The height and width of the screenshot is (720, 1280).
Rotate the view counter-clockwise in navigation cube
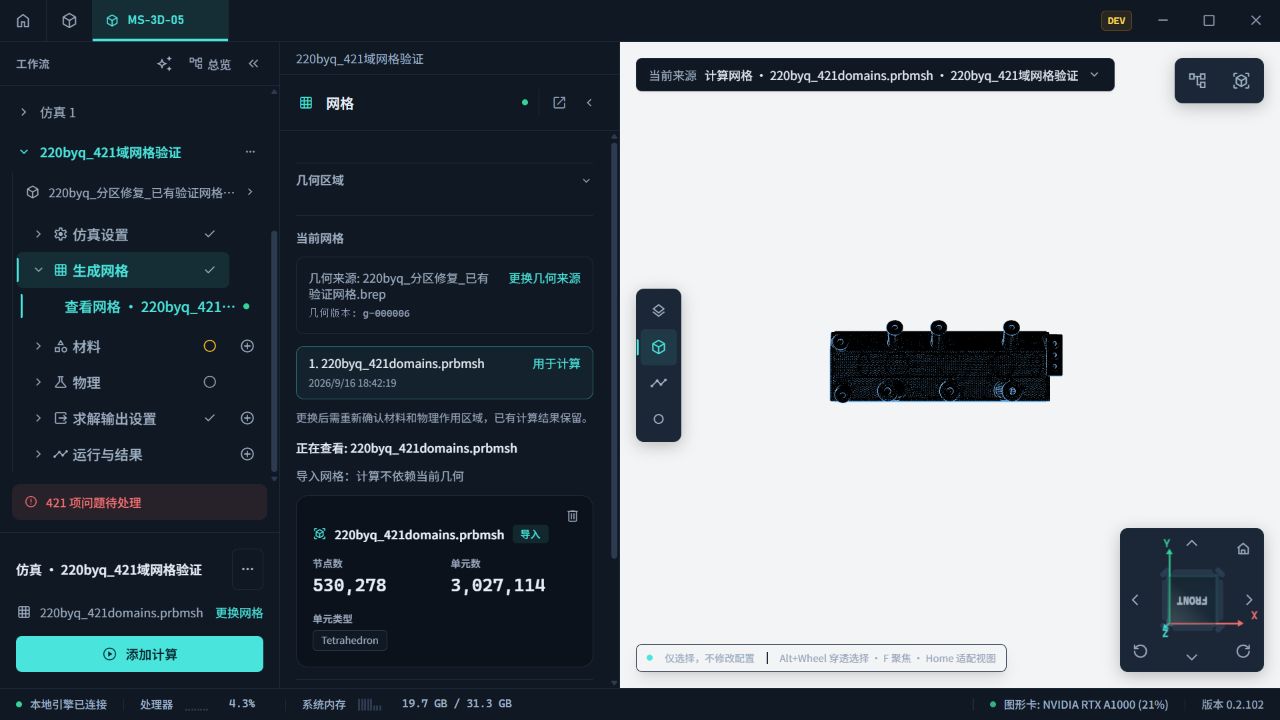click(x=1140, y=651)
